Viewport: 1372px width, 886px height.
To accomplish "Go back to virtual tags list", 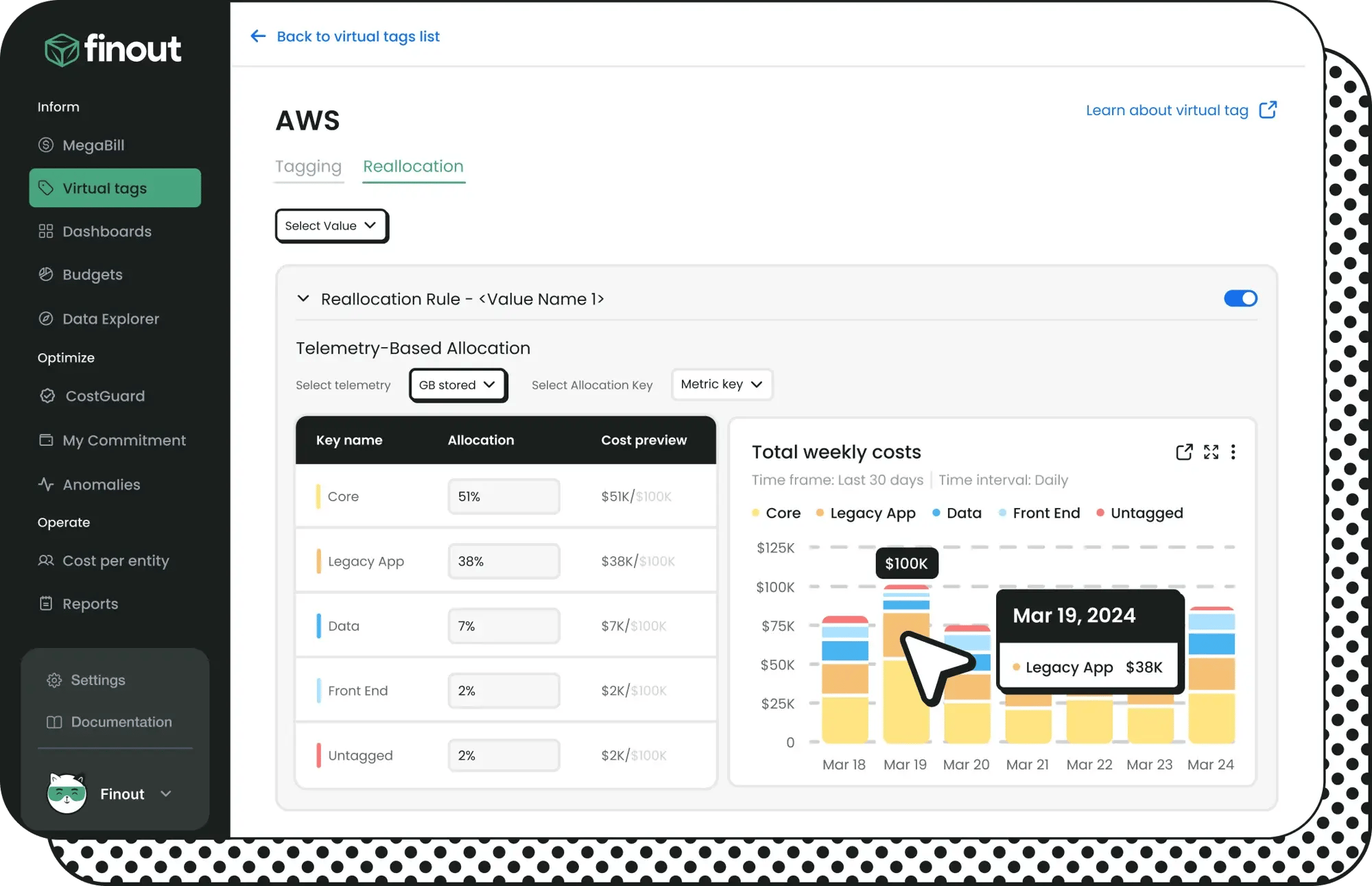I will coord(358,36).
